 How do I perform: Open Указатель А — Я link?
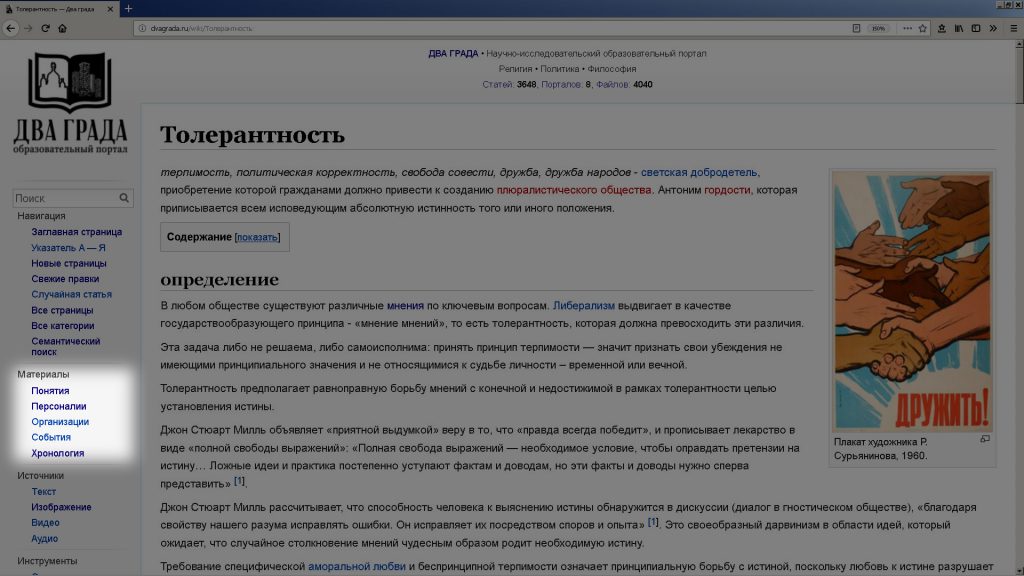pos(68,248)
